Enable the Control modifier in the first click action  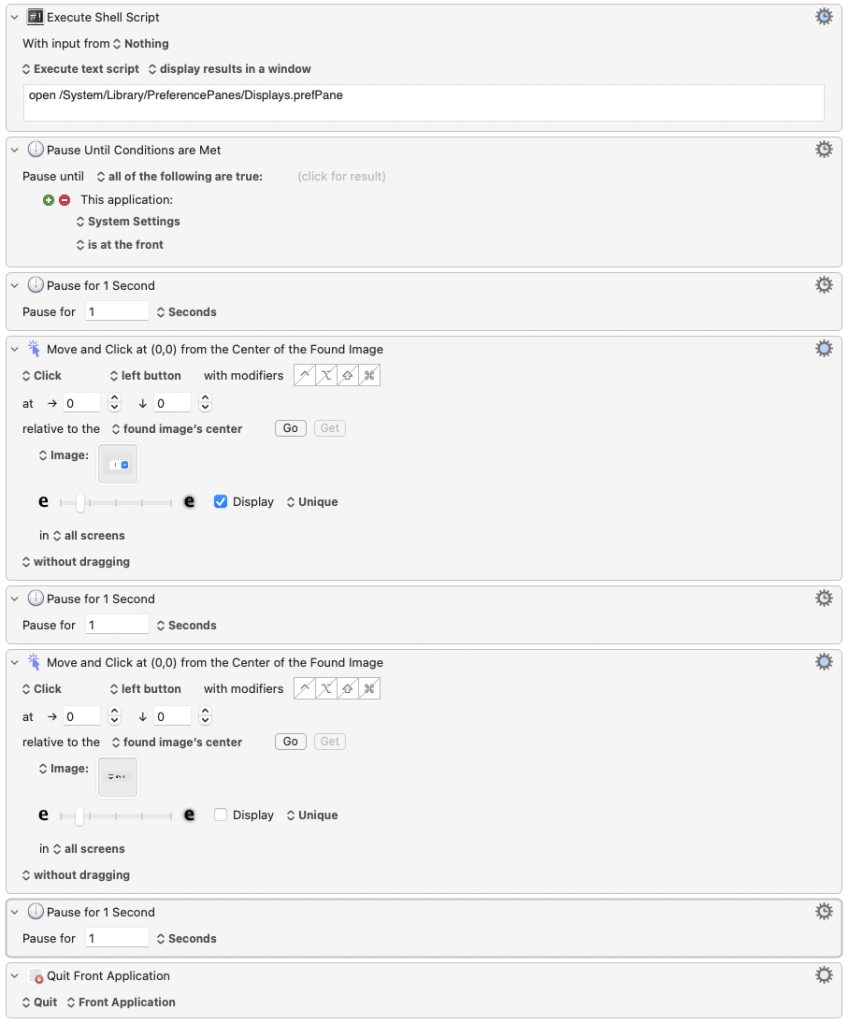coord(304,376)
